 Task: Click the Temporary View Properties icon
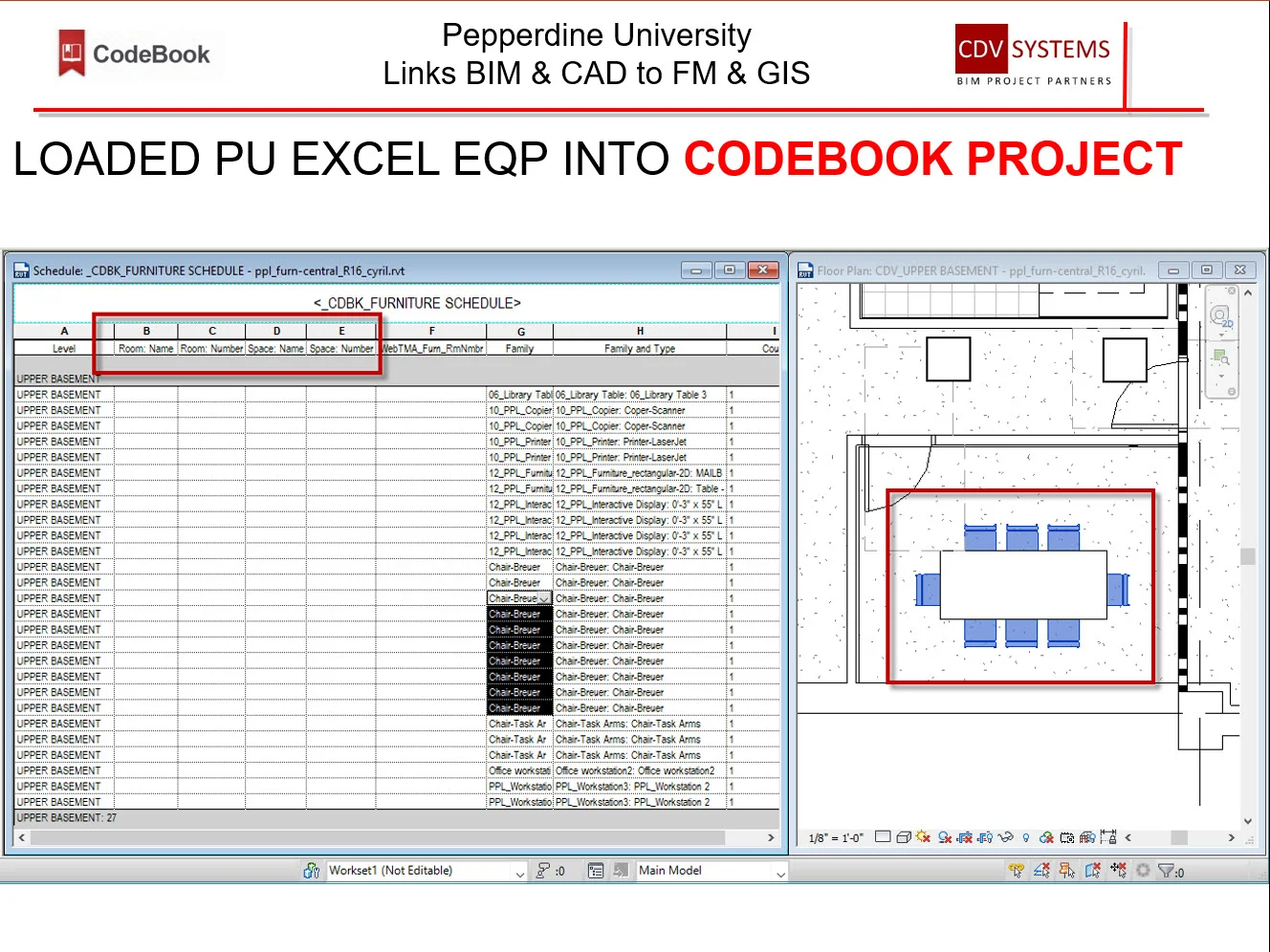pyautogui.click(x=1067, y=837)
